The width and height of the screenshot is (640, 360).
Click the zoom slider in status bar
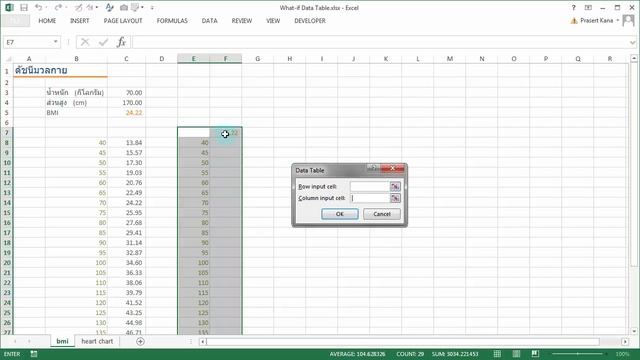click(x=578, y=354)
